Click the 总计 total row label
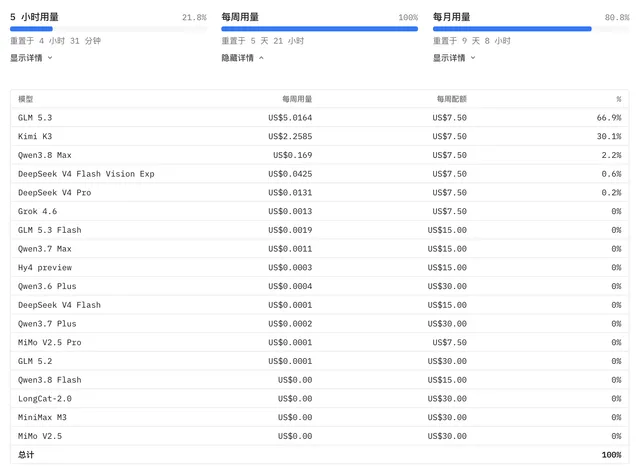640x473 pixels. click(x=26, y=455)
